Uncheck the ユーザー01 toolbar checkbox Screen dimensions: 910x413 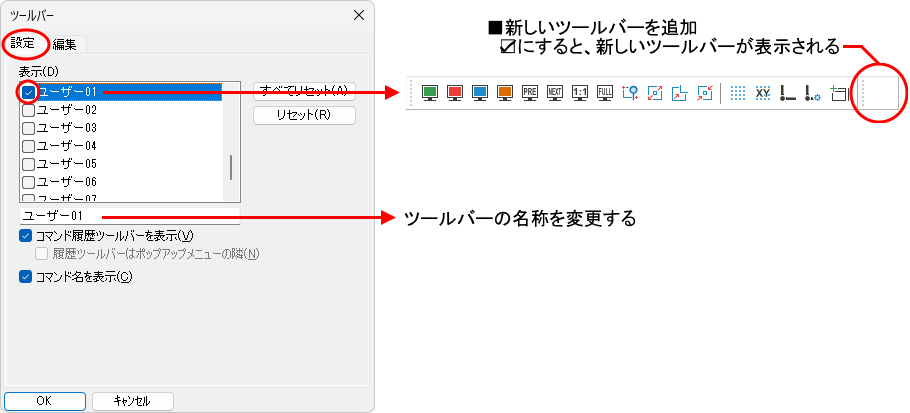click(28, 92)
